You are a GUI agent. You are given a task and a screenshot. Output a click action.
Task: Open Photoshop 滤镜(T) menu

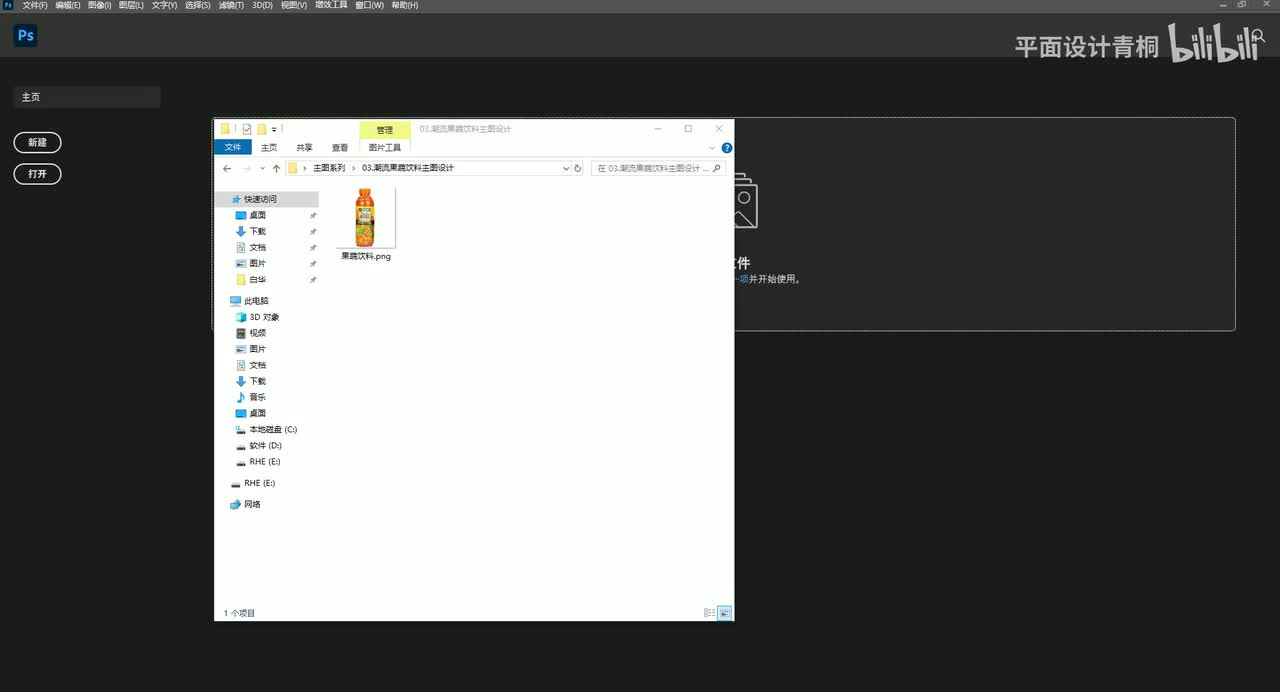click(x=230, y=5)
